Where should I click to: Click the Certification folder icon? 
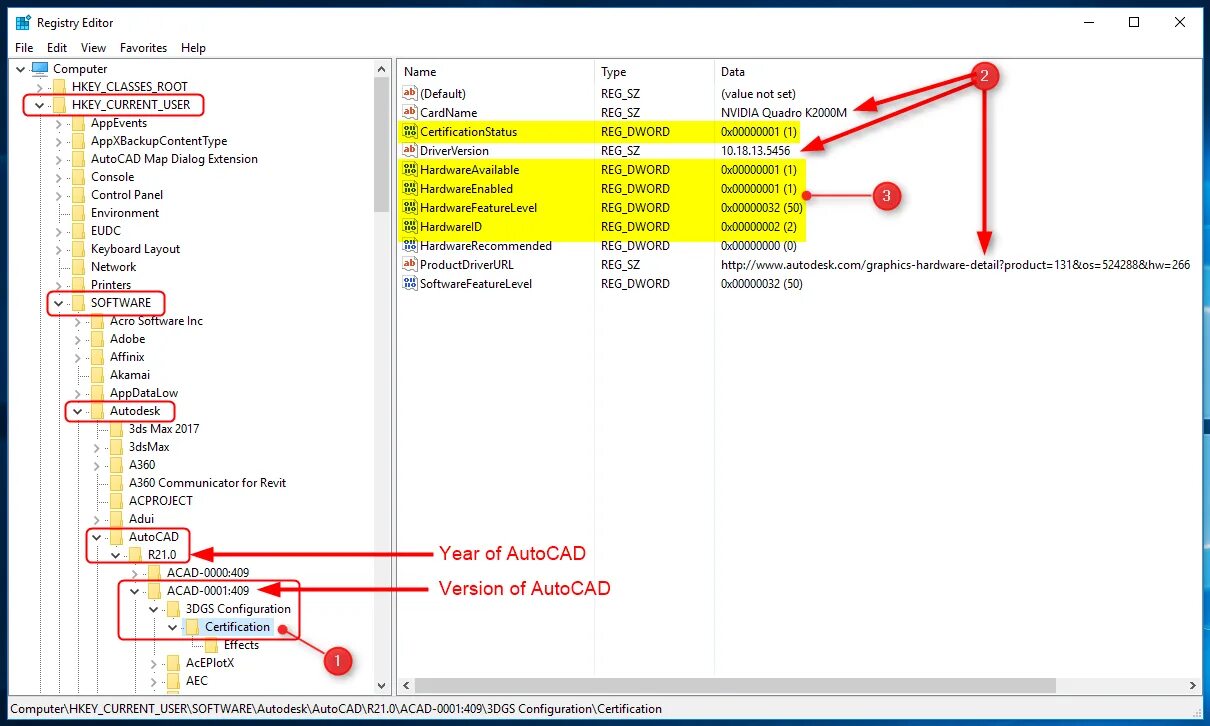point(192,627)
